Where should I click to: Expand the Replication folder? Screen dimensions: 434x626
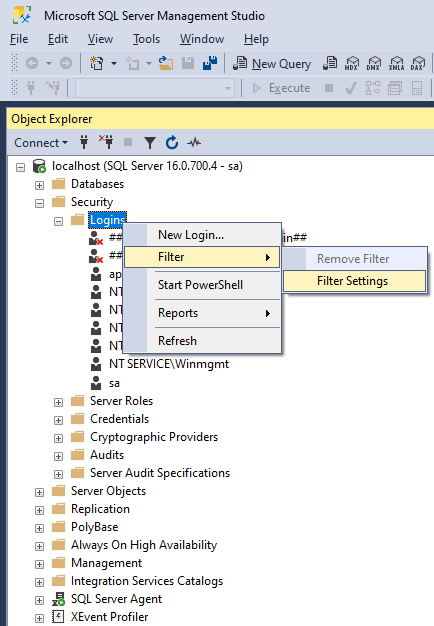[x=39, y=510]
